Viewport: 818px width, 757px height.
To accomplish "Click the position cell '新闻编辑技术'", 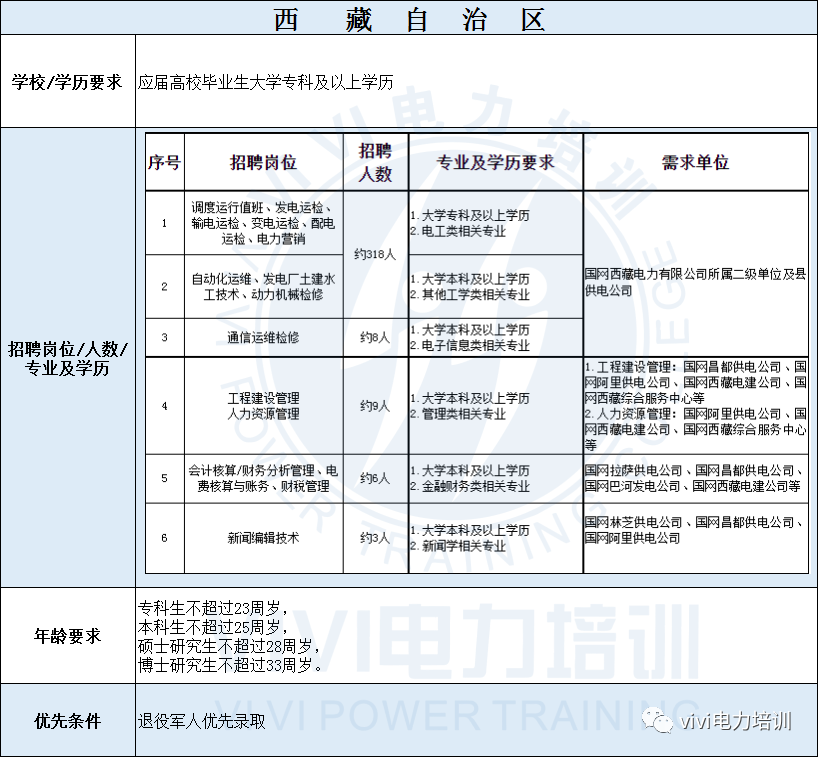I will [x=263, y=538].
